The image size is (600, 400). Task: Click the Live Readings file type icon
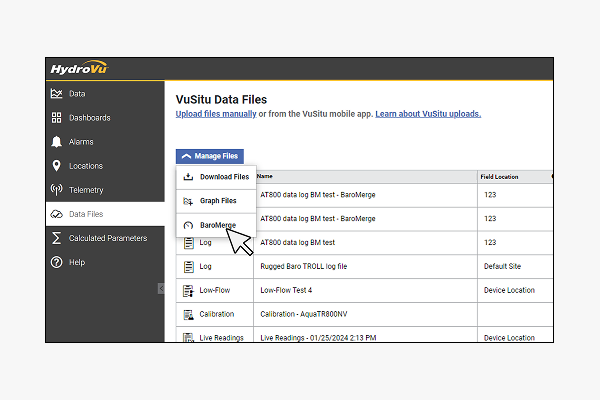[x=188, y=337]
